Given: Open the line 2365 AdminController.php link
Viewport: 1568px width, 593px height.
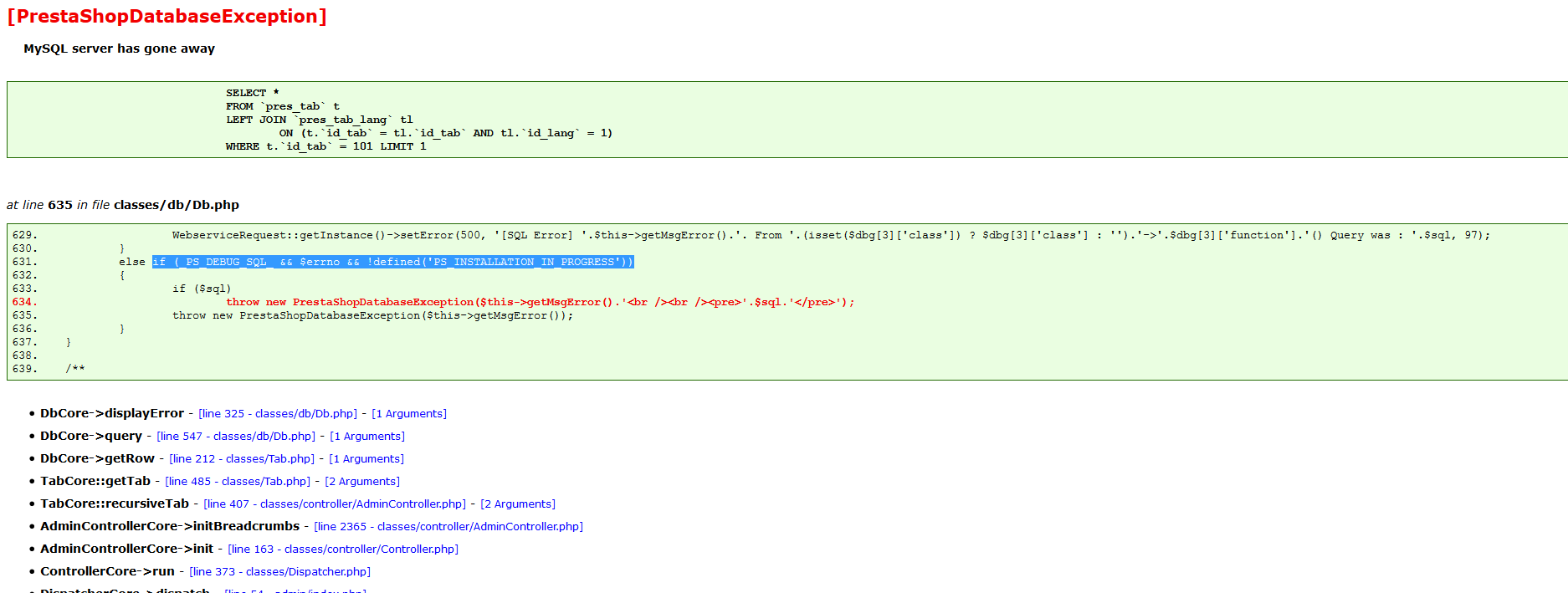Looking at the screenshot, I should tap(448, 527).
